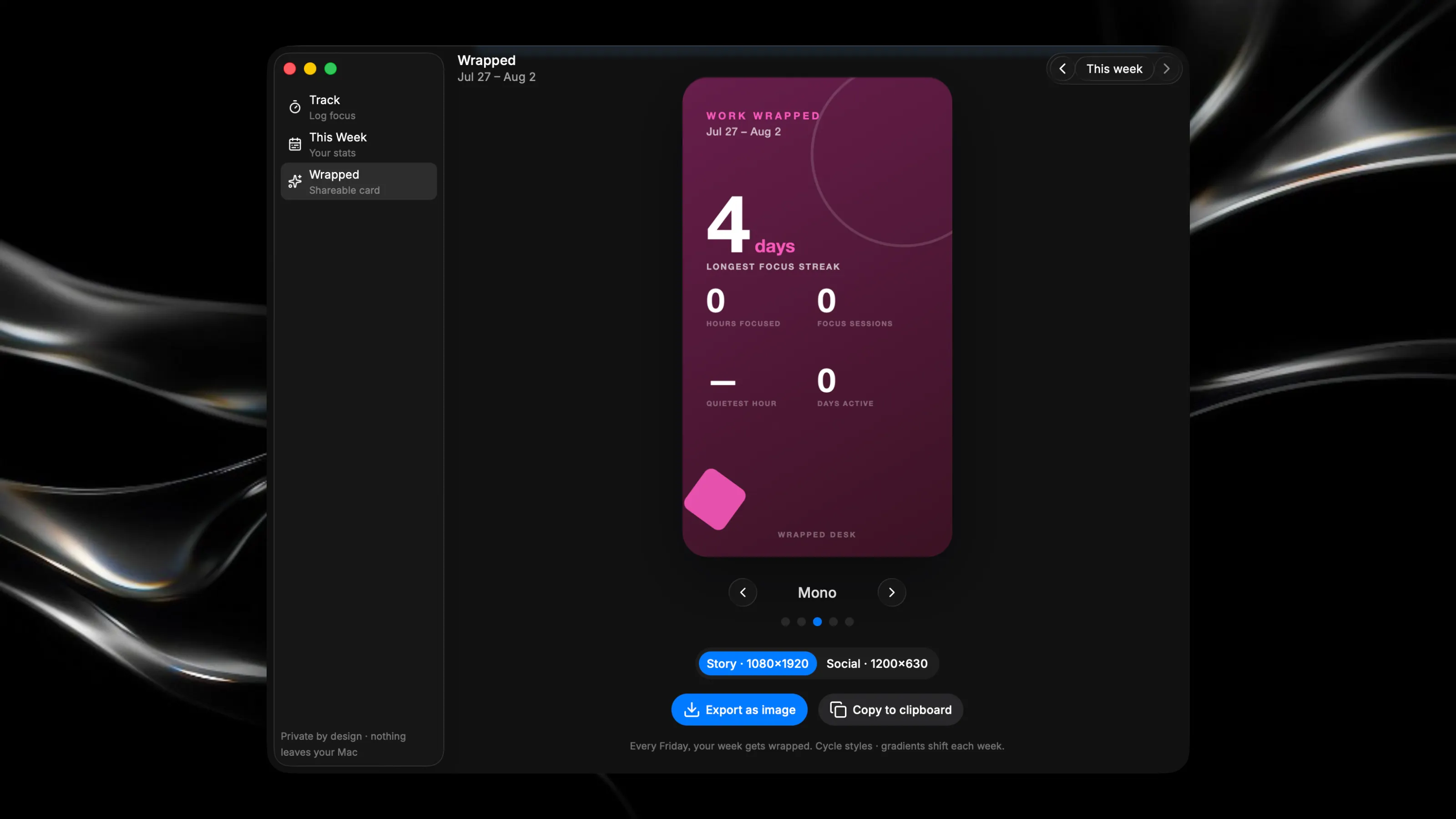Click Private by design sidebar note
Screen dimensions: 1456x819
(x=343, y=744)
